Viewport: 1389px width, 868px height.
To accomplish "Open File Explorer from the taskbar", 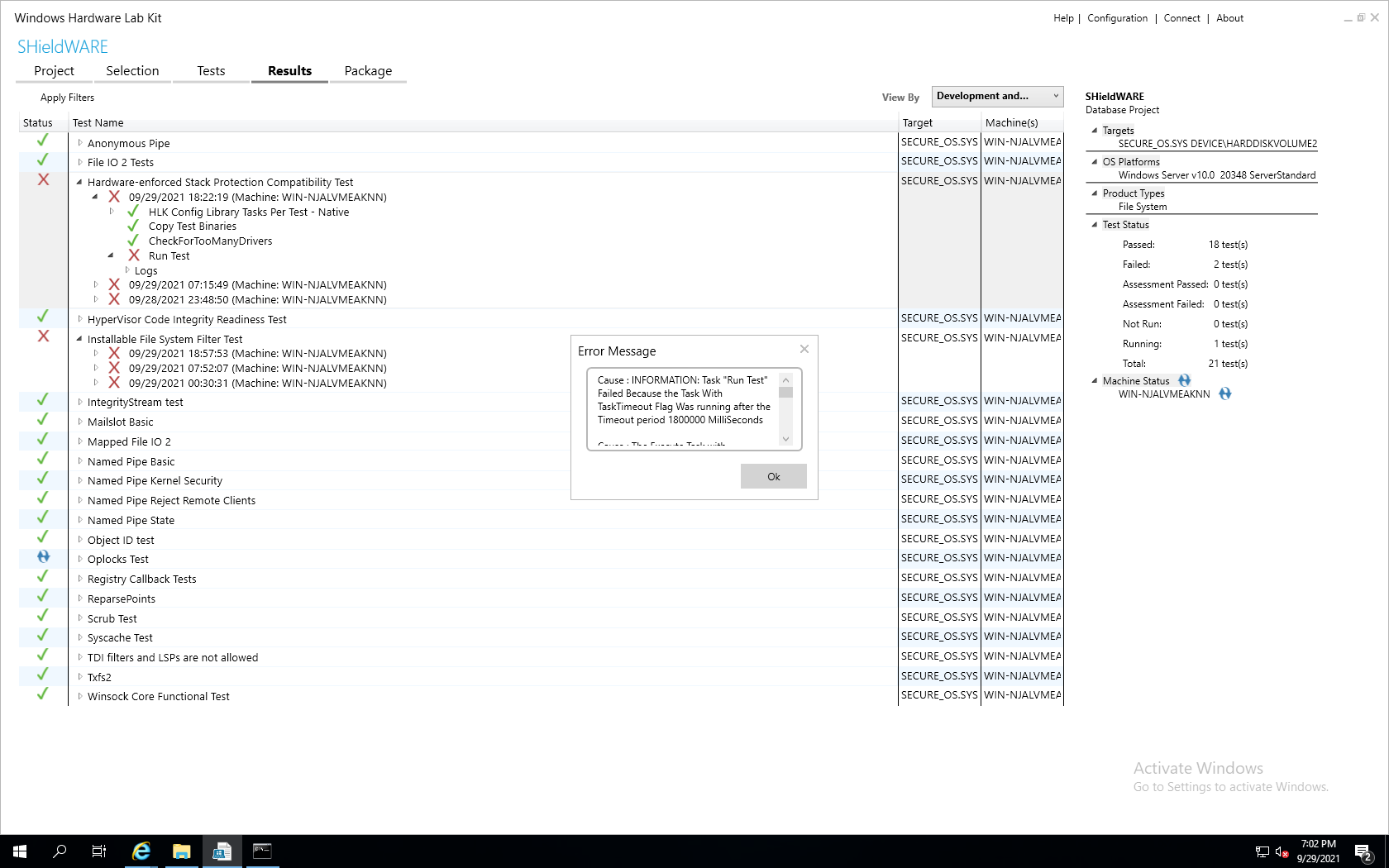I will (x=181, y=851).
